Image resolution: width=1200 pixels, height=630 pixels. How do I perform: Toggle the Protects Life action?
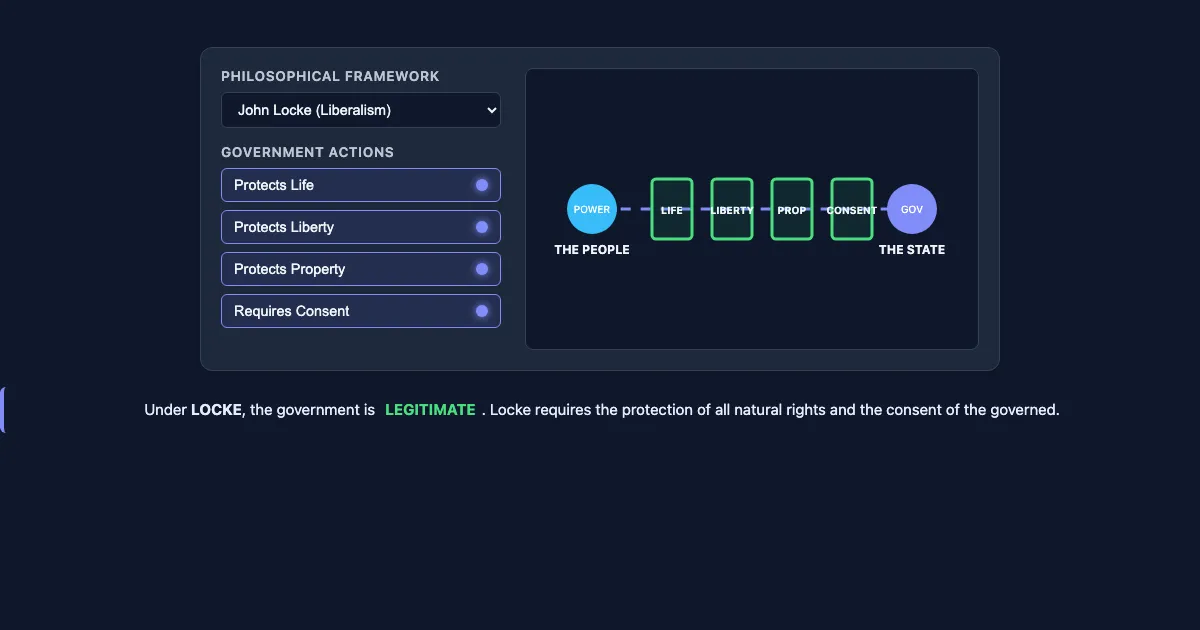coord(361,185)
